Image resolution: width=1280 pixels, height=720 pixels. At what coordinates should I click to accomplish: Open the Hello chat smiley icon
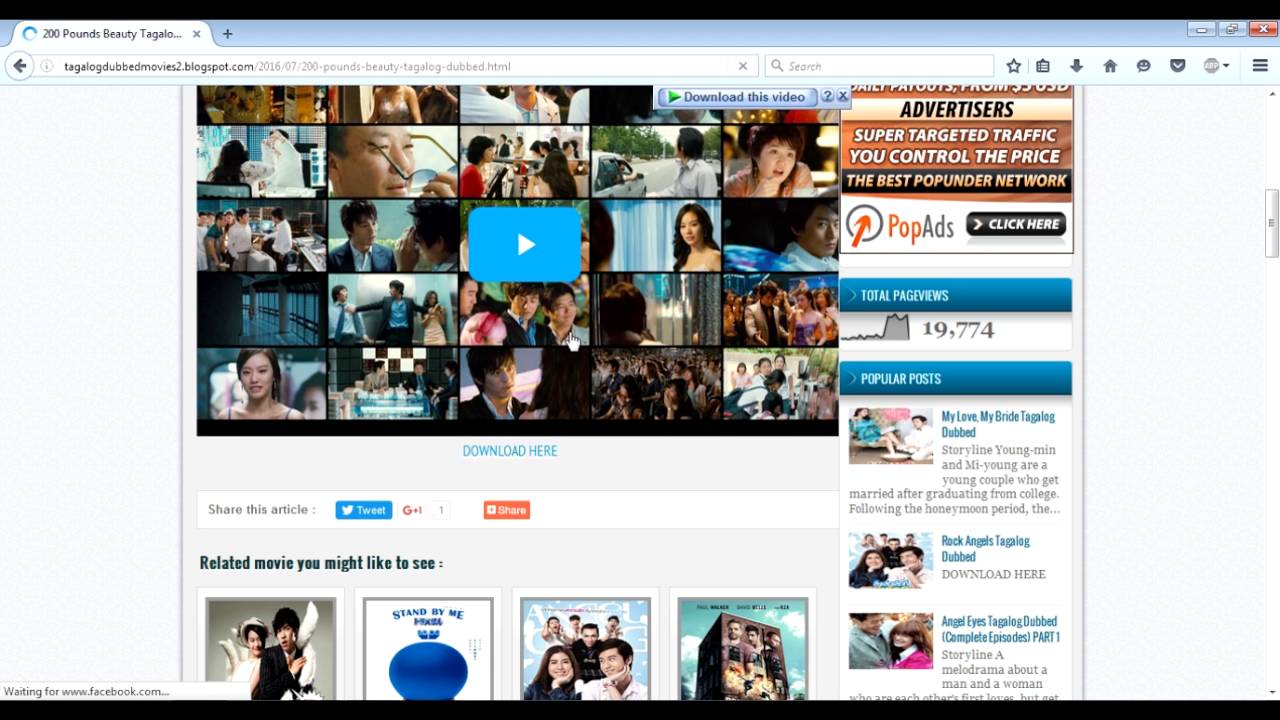[1144, 66]
